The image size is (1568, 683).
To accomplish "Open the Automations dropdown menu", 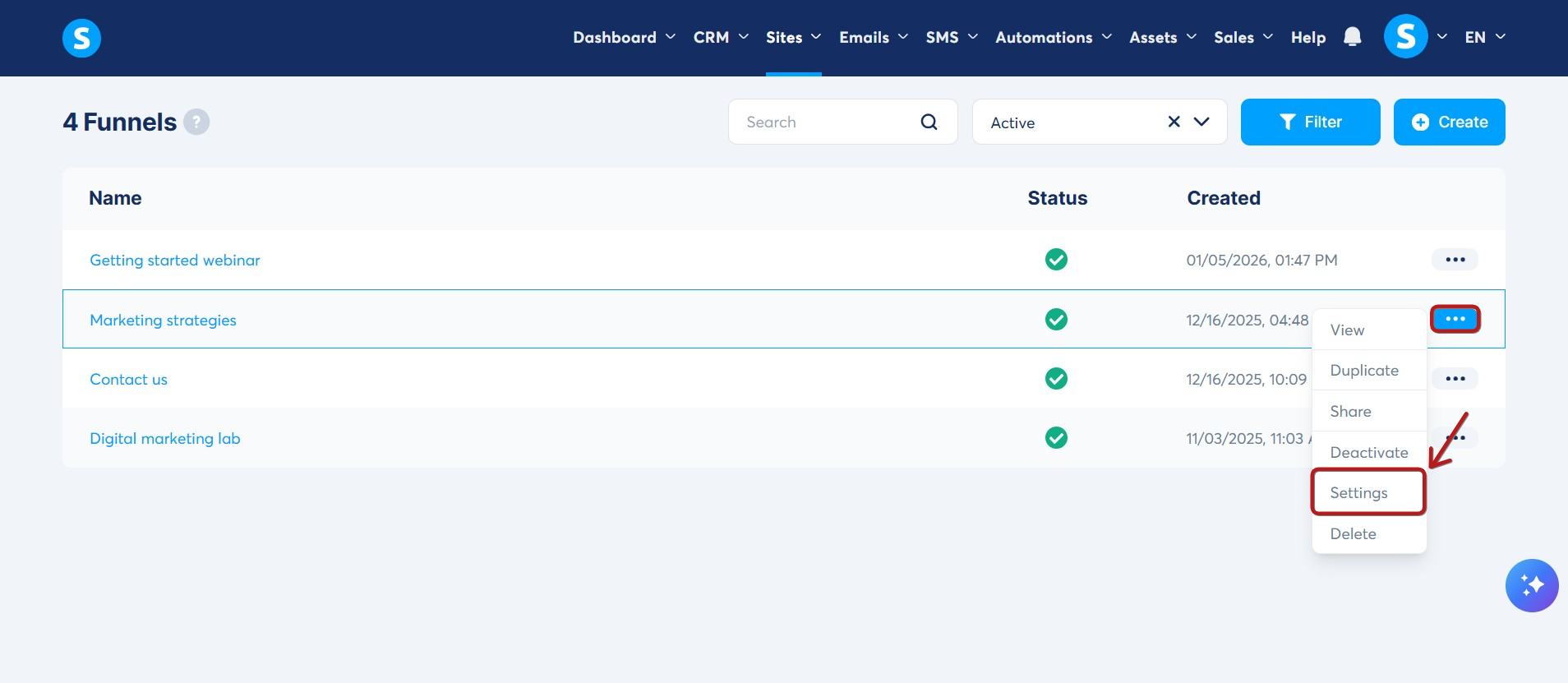I will pyautogui.click(x=1053, y=37).
